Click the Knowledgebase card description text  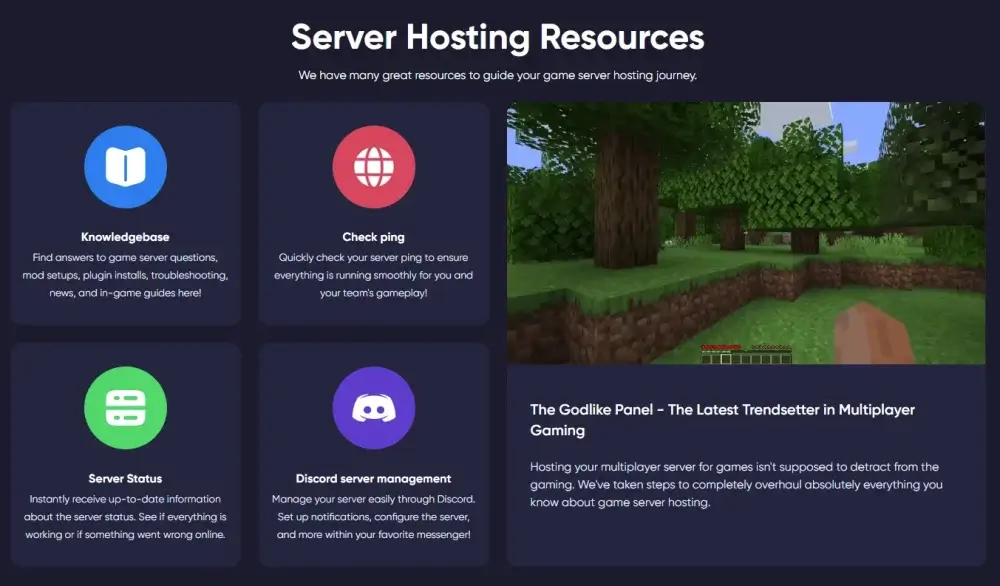[x=125, y=274]
